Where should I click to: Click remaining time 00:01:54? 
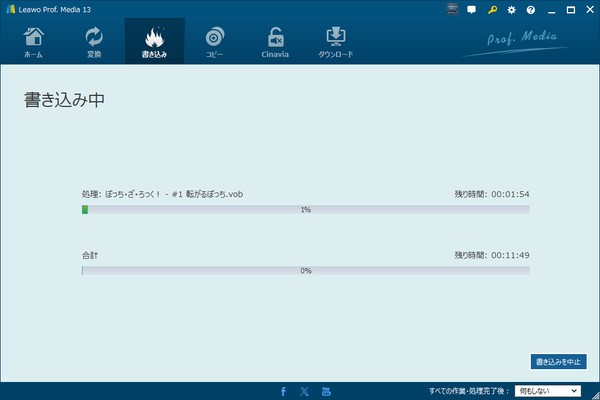510,194
